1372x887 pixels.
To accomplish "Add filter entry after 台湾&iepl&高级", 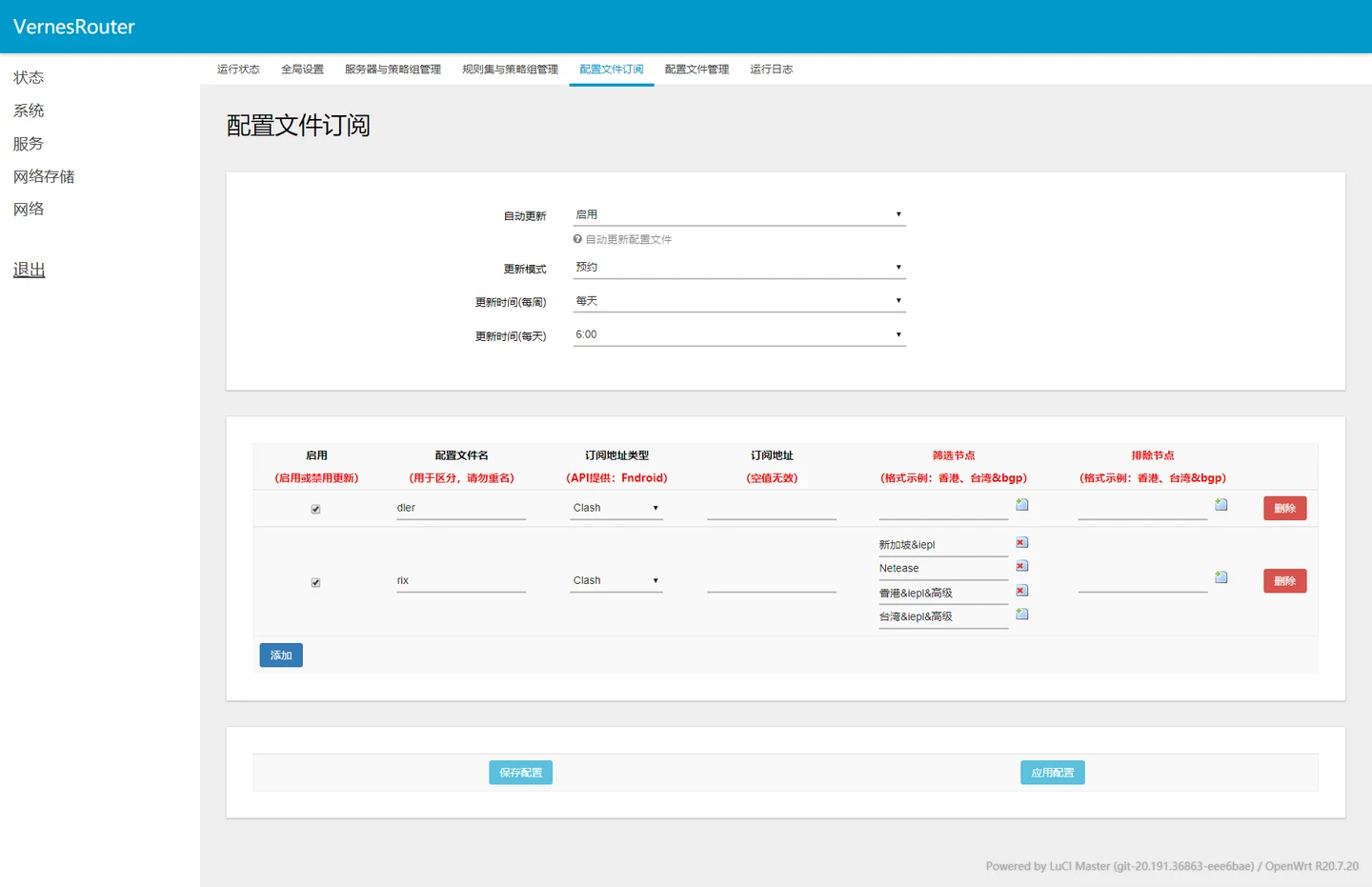I will 1021,615.
